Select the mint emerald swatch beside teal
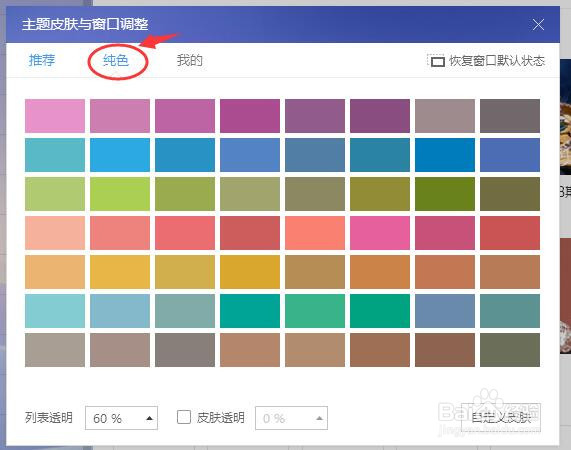The width and height of the screenshot is (571, 450). pos(315,311)
